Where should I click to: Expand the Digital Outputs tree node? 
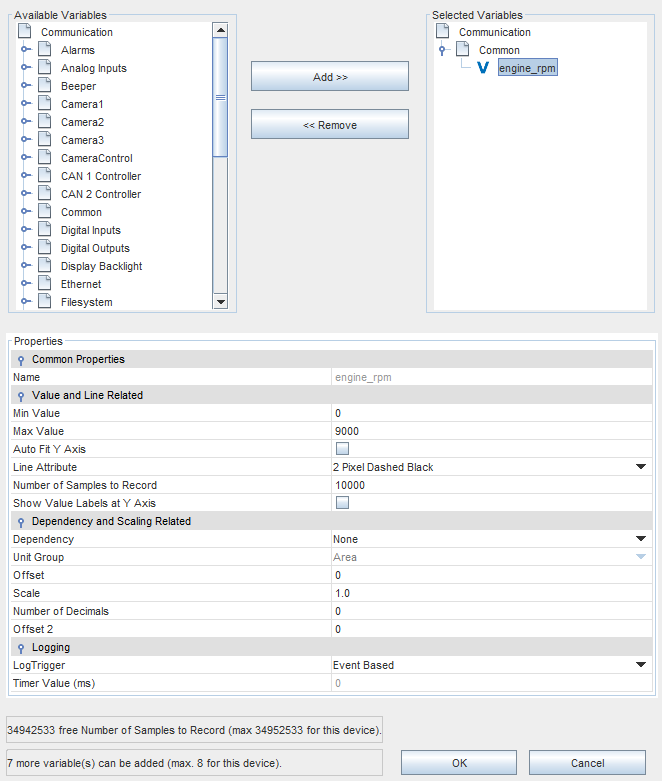[x=25, y=247]
